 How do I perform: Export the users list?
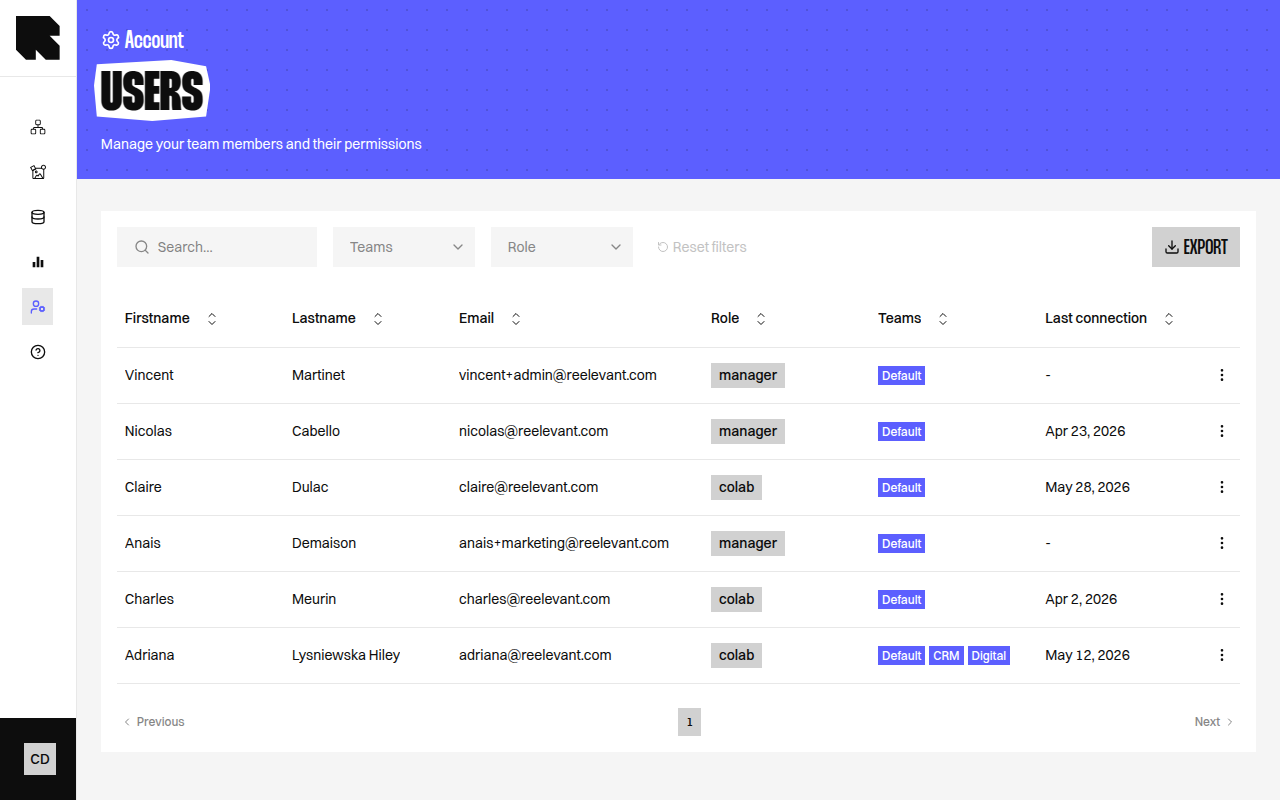coord(1196,247)
